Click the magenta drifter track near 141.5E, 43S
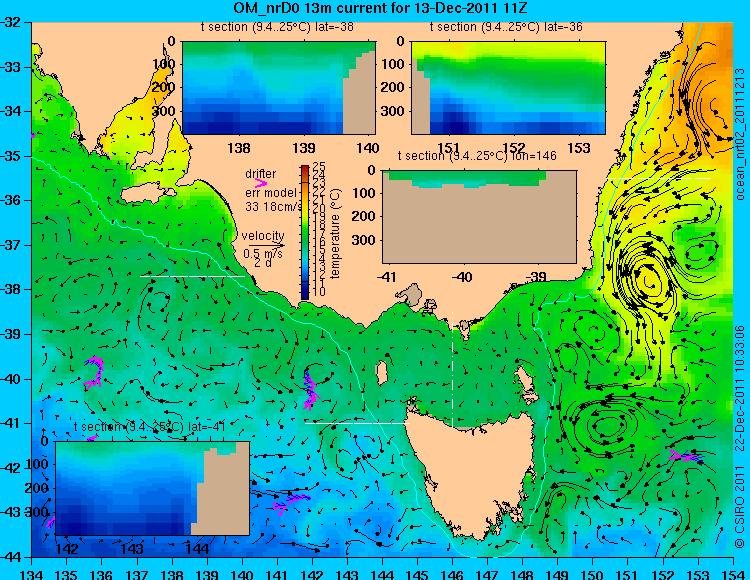Image resolution: width=750 pixels, height=580 pixels. (x=291, y=503)
